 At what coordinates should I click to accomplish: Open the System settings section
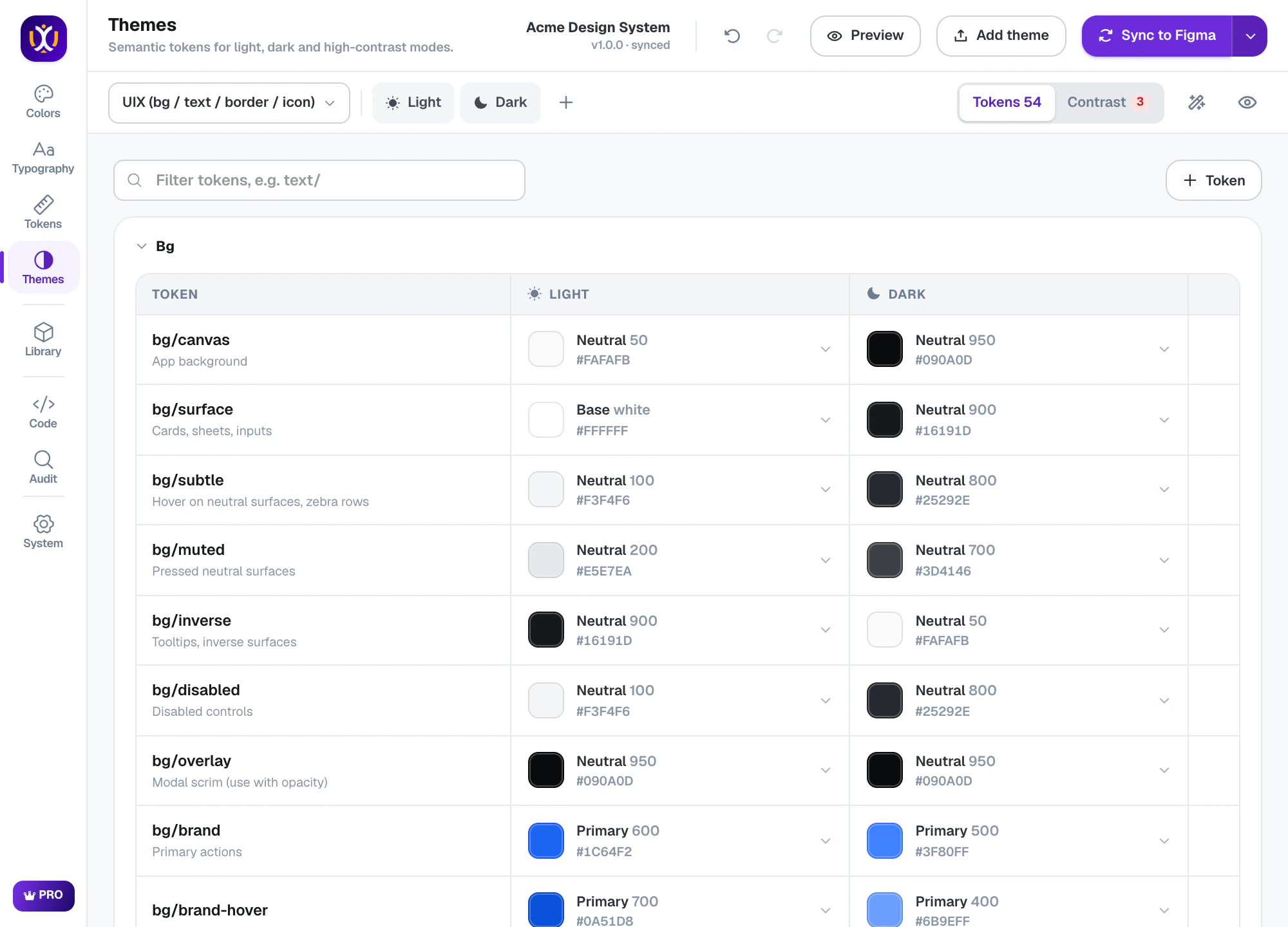pos(43,532)
